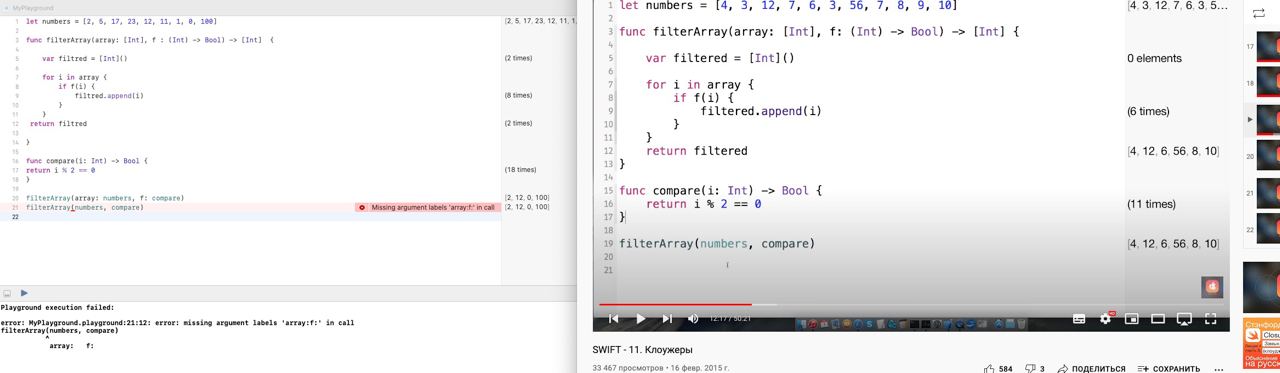Click 'filtred.append(i)' line in playground
1280x373 pixels.
click(109, 96)
